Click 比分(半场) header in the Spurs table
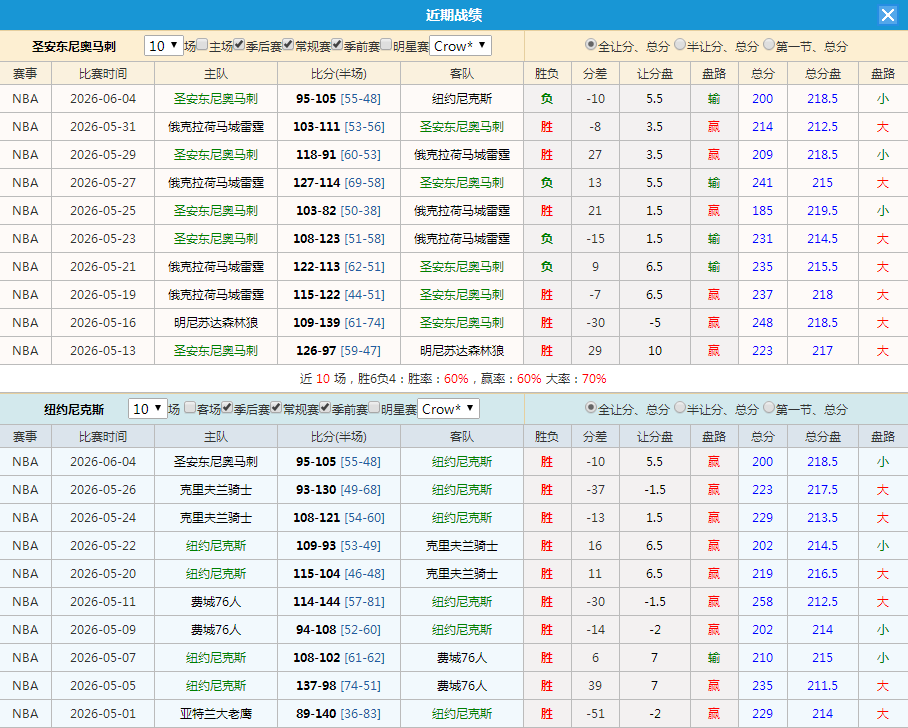908x728 pixels. coord(339,74)
